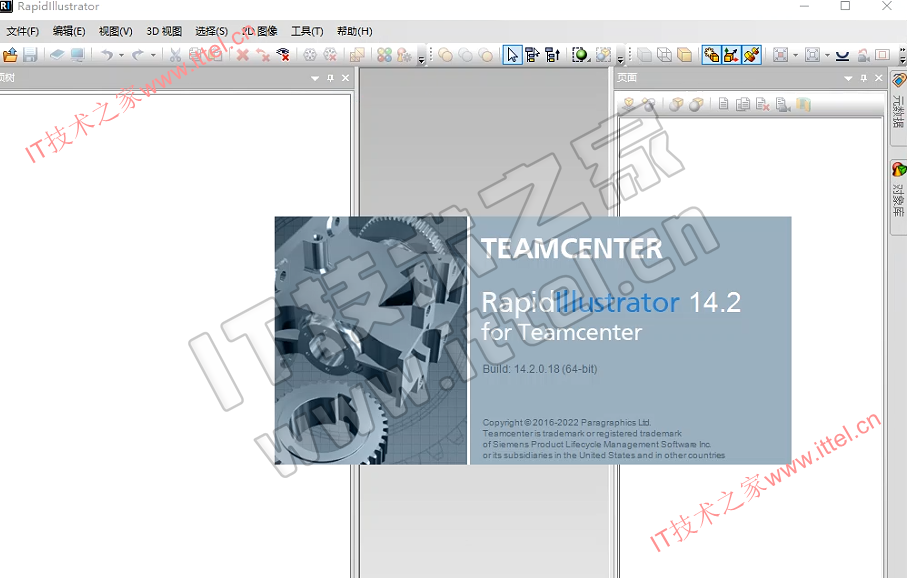Click the save floppy disk icon
The width and height of the screenshot is (907, 578).
pyautogui.click(x=30, y=55)
